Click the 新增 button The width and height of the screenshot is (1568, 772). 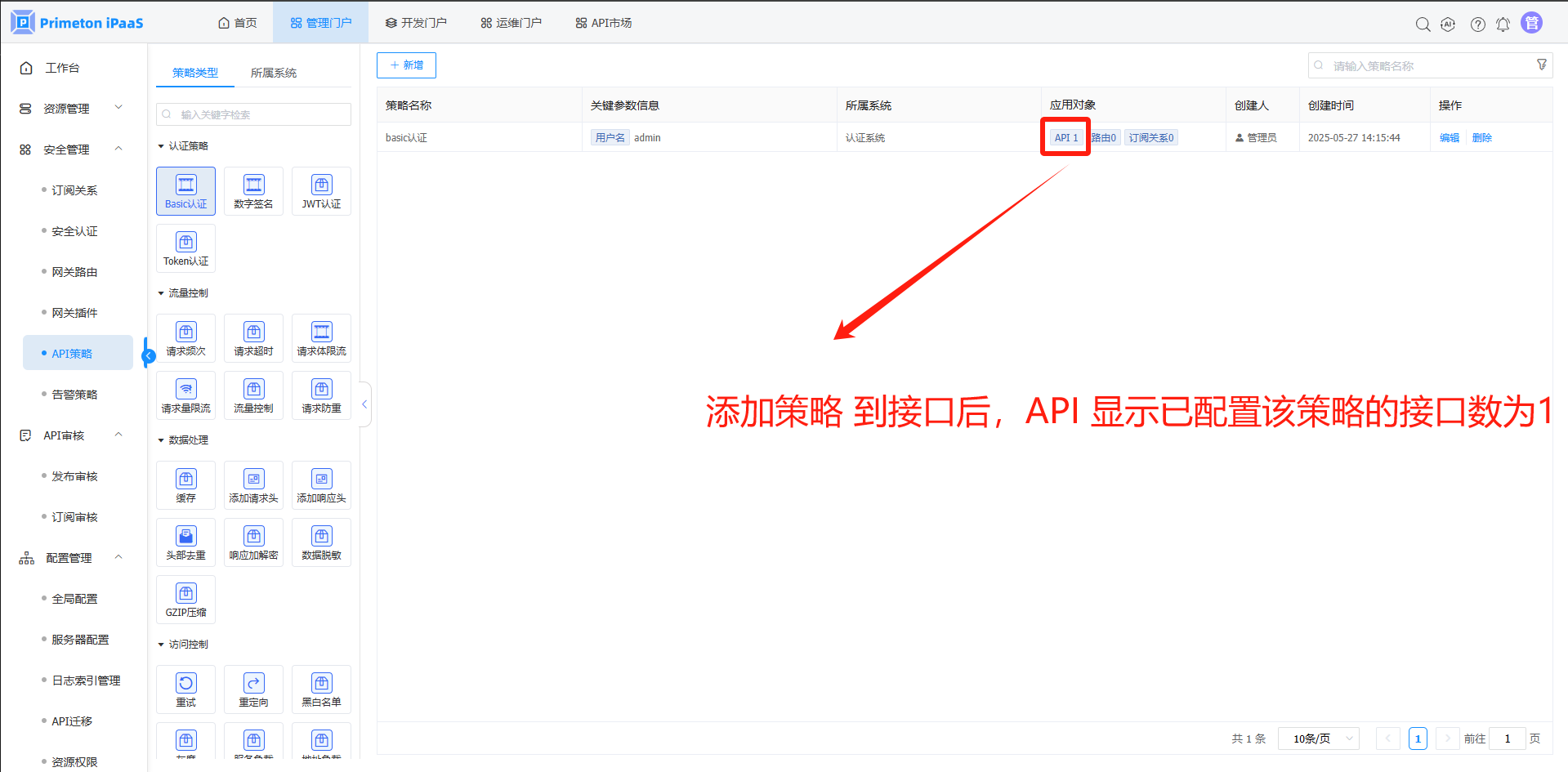click(406, 65)
